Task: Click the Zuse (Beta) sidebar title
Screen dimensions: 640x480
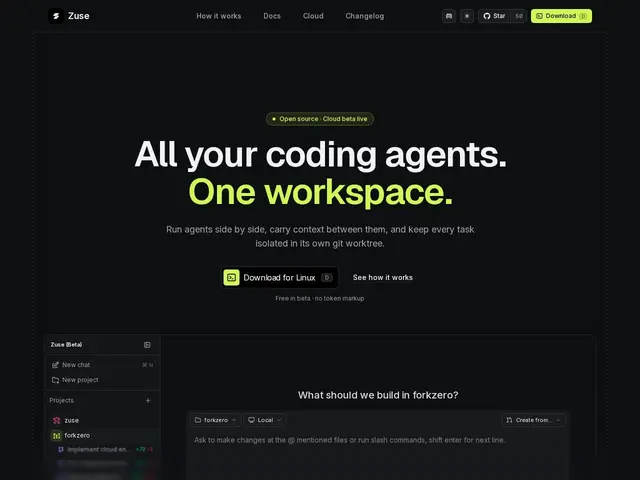Action: pos(66,345)
